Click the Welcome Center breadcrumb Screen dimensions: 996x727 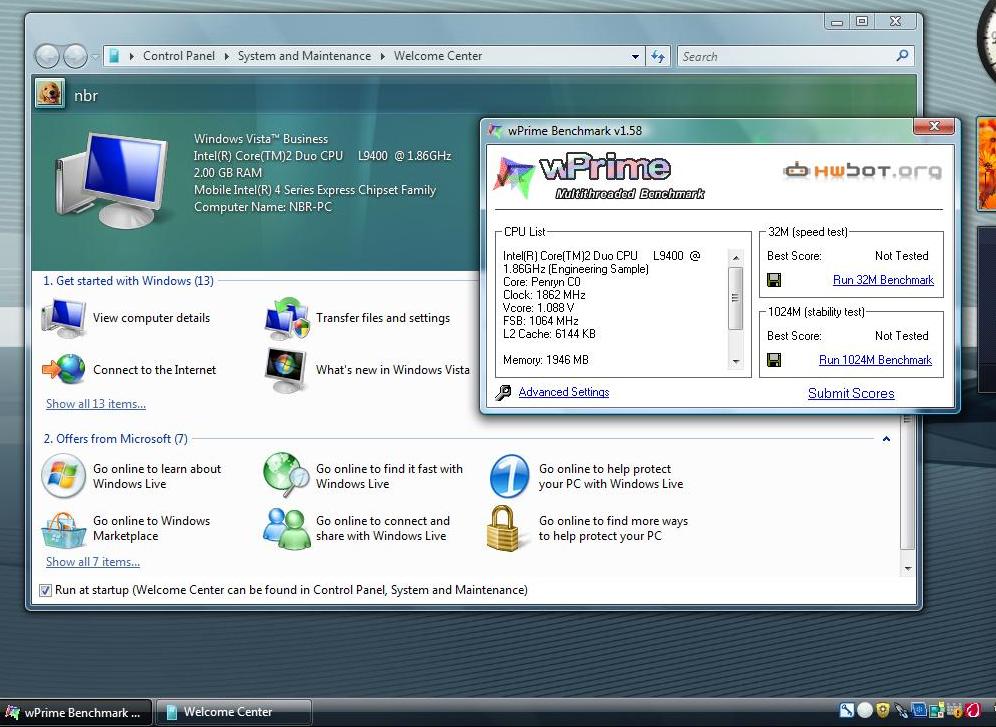[x=438, y=56]
